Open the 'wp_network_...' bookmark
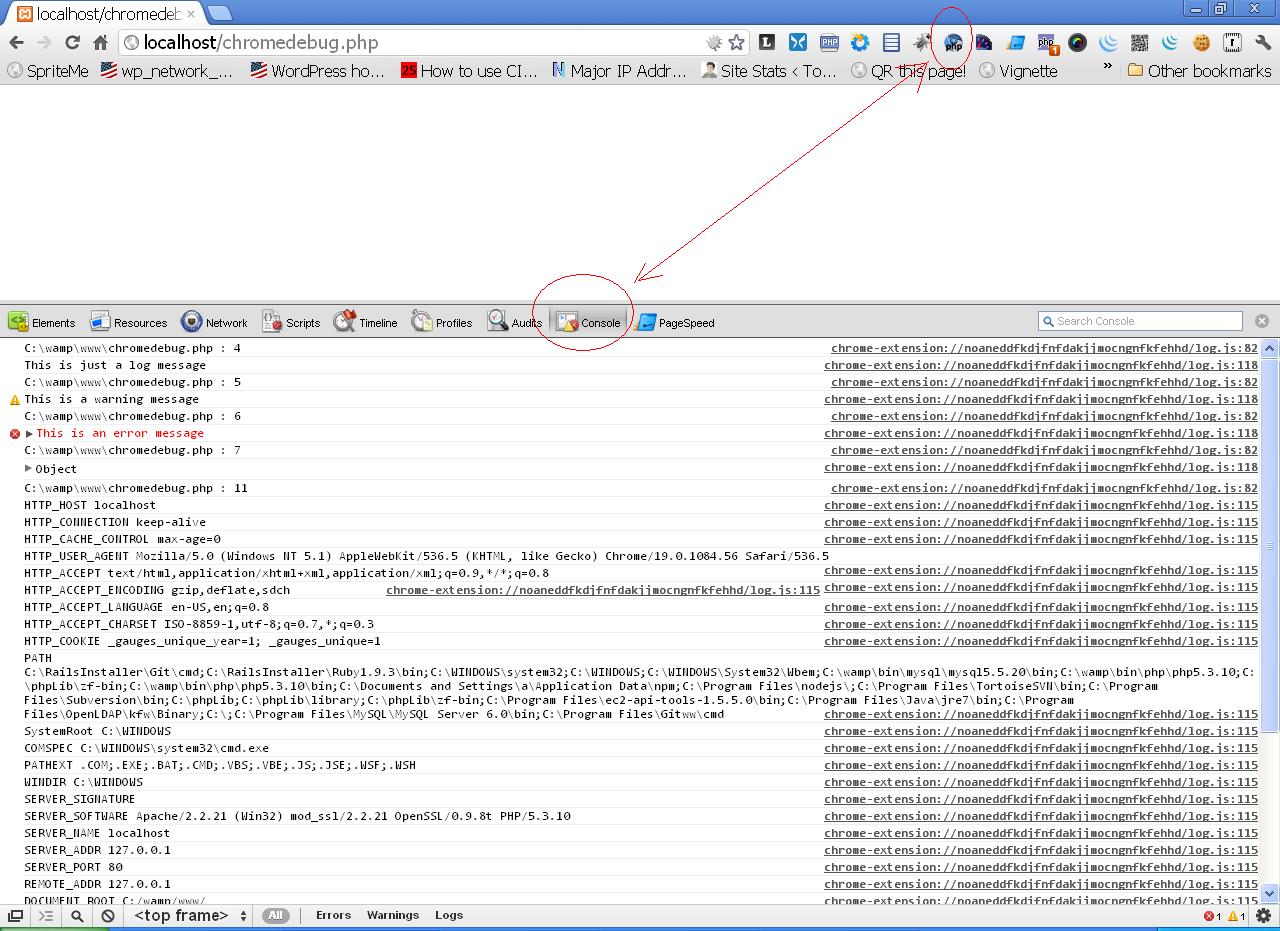The width and height of the screenshot is (1280, 931). point(167,71)
